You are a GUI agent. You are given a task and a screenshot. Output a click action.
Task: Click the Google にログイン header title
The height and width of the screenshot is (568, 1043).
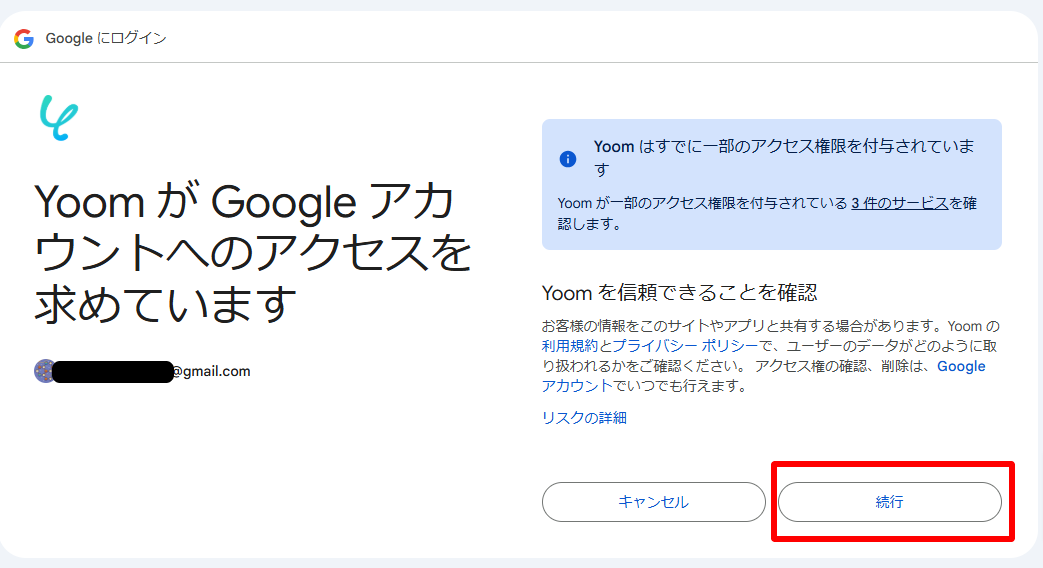click(x=106, y=39)
